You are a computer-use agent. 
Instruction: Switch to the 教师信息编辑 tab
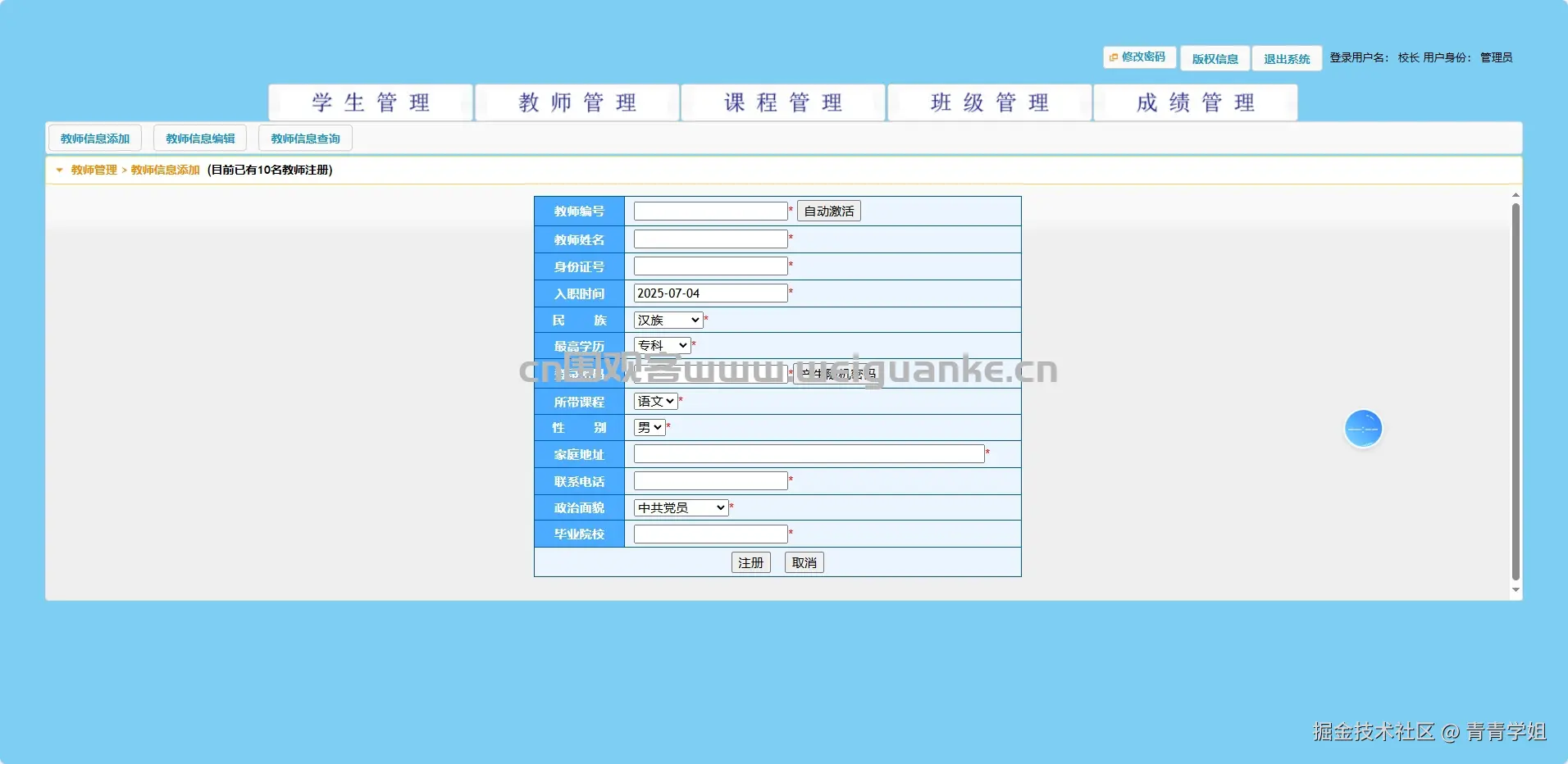pyautogui.click(x=200, y=139)
